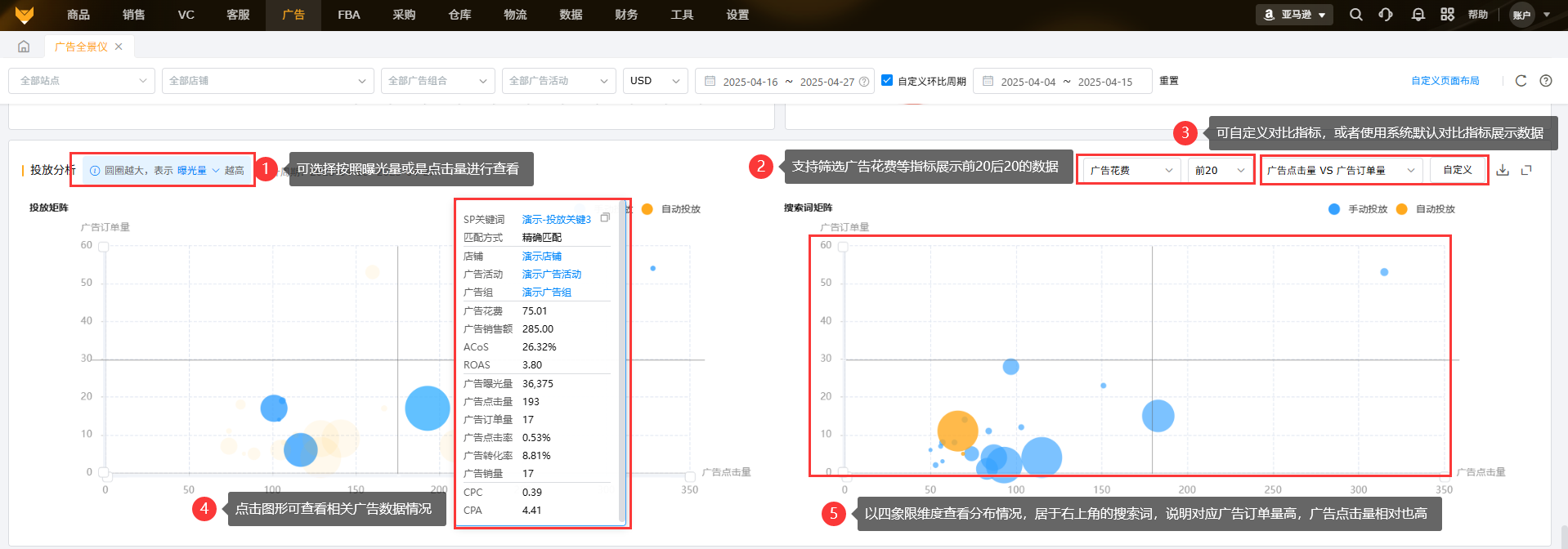1568x549 pixels.
Task: Open the 演示广告组 link
Action: pos(547,292)
